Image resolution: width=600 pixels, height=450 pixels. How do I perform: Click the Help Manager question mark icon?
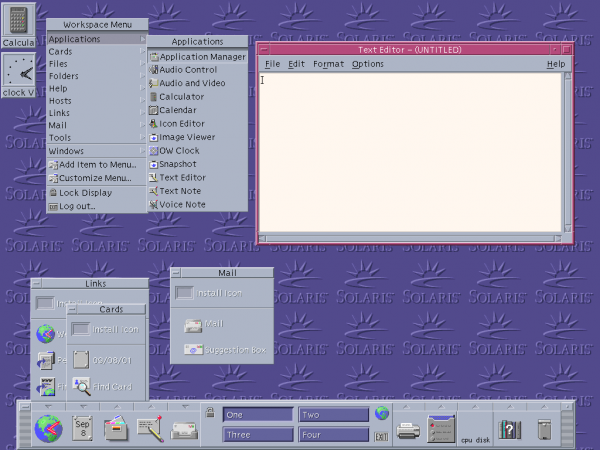(x=509, y=430)
